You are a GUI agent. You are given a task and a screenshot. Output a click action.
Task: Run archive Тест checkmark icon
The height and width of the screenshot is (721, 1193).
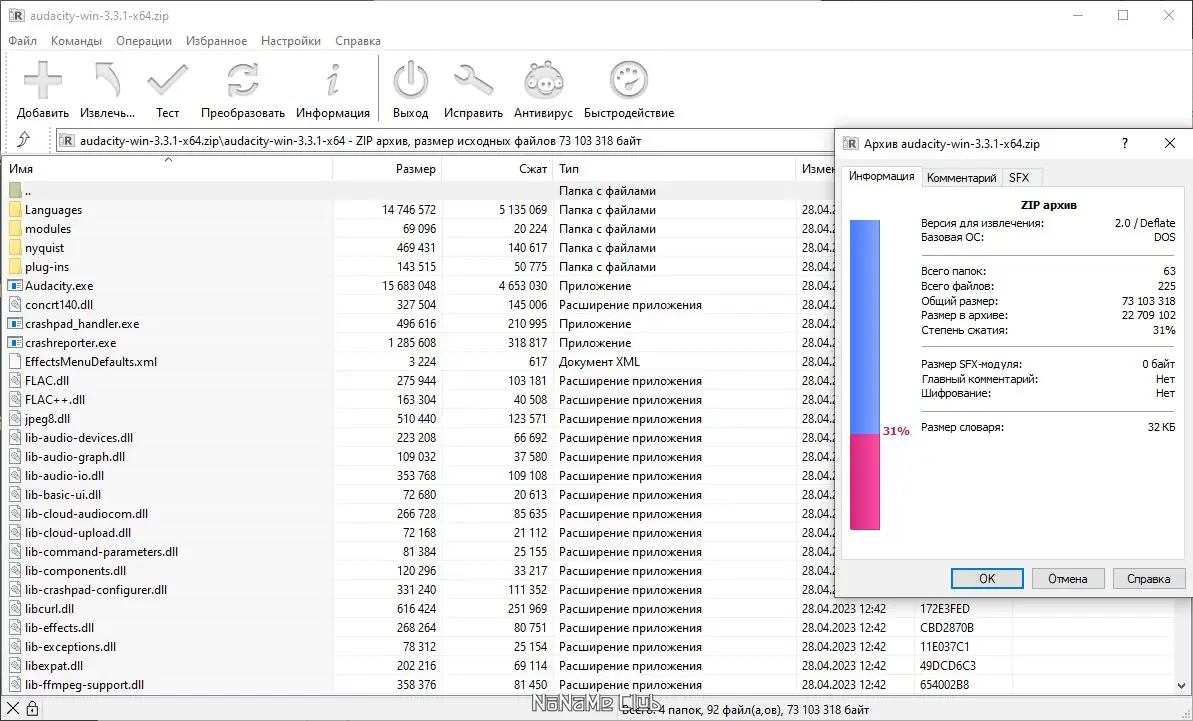point(167,80)
